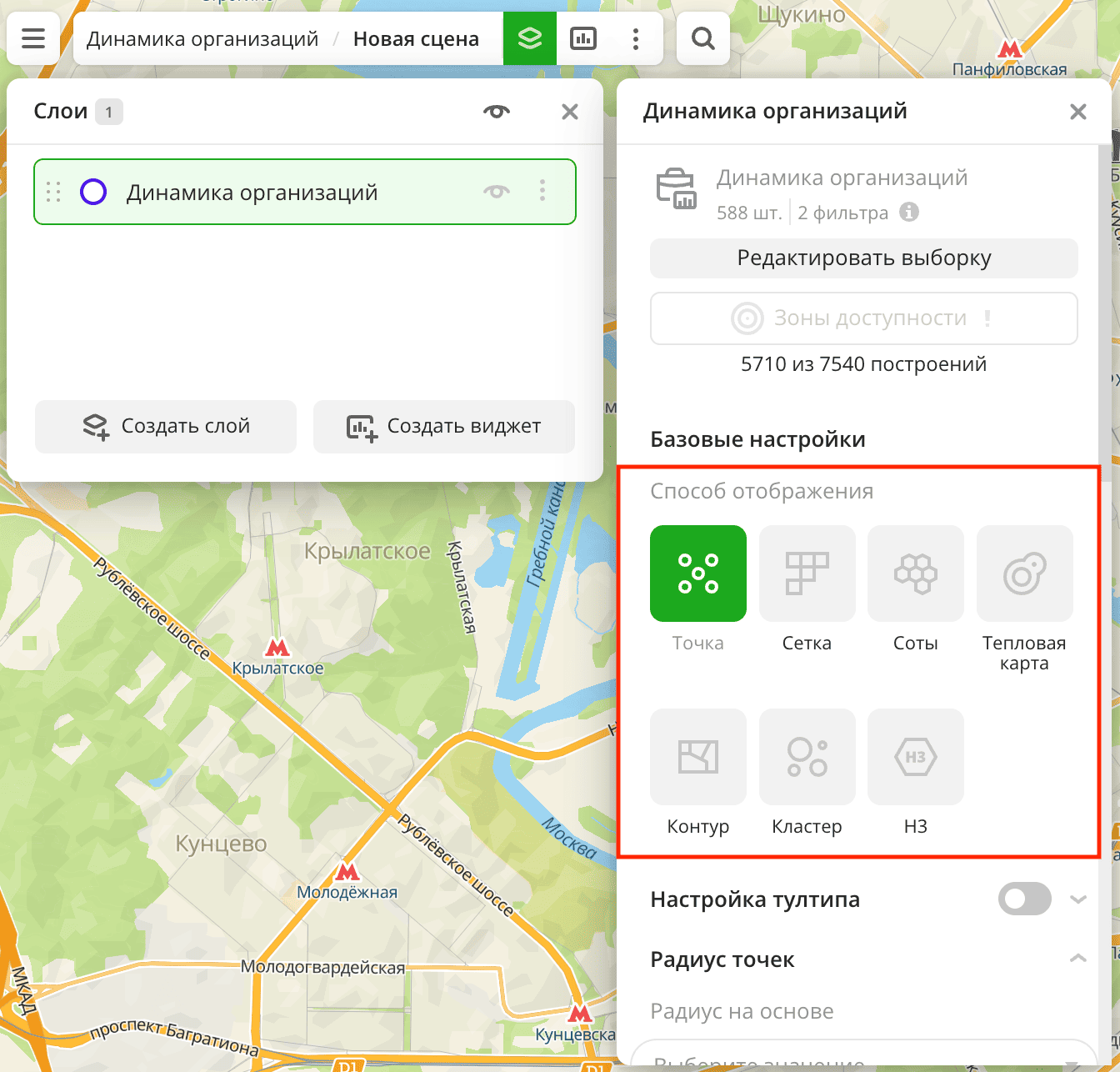Select the Сетка display method

pos(807,574)
